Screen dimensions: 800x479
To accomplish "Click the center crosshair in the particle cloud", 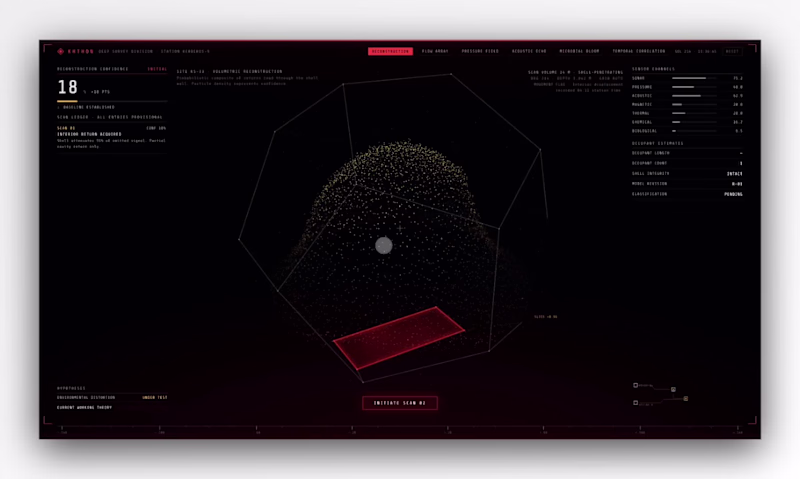I will pyautogui.click(x=400, y=228).
